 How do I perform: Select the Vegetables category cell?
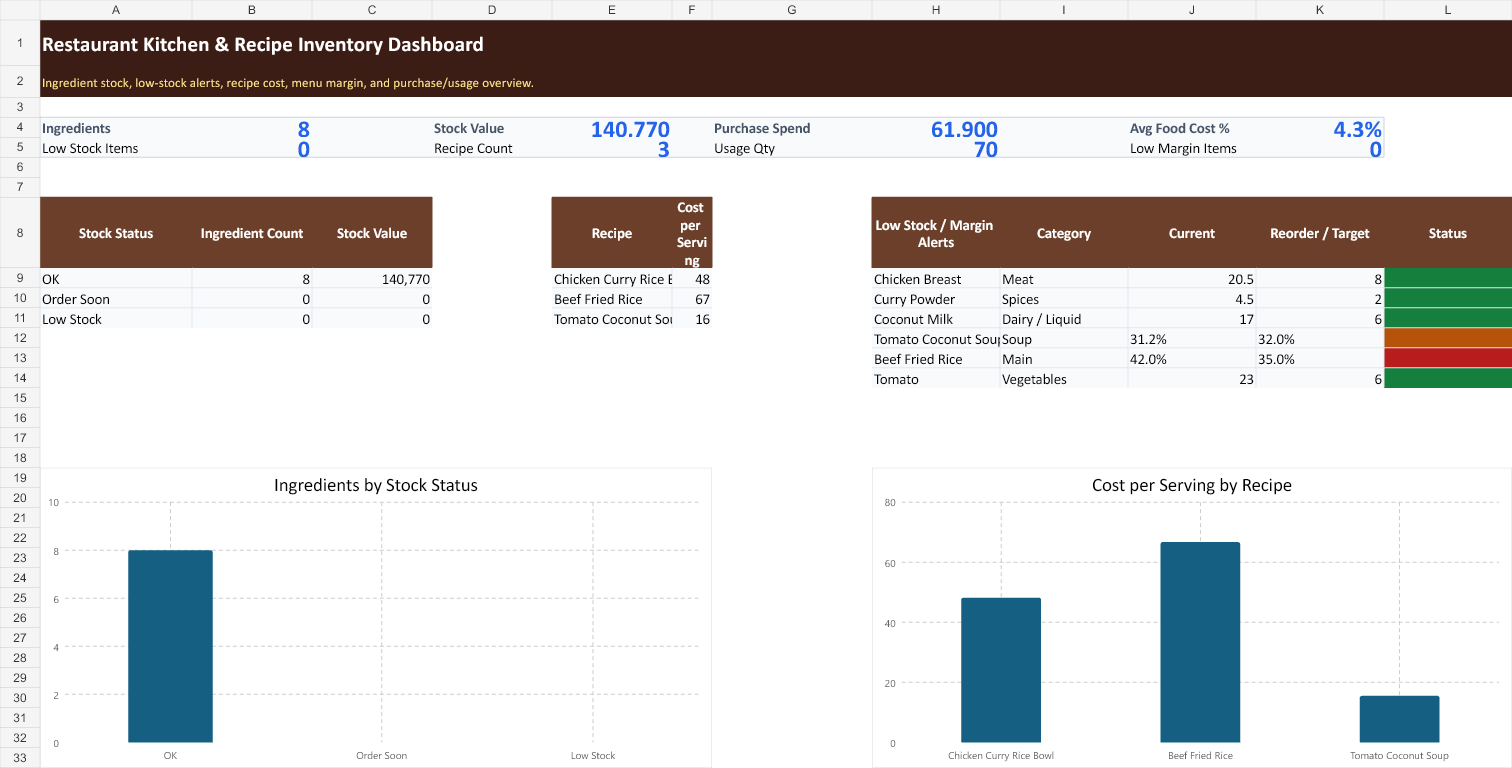[1064, 379]
